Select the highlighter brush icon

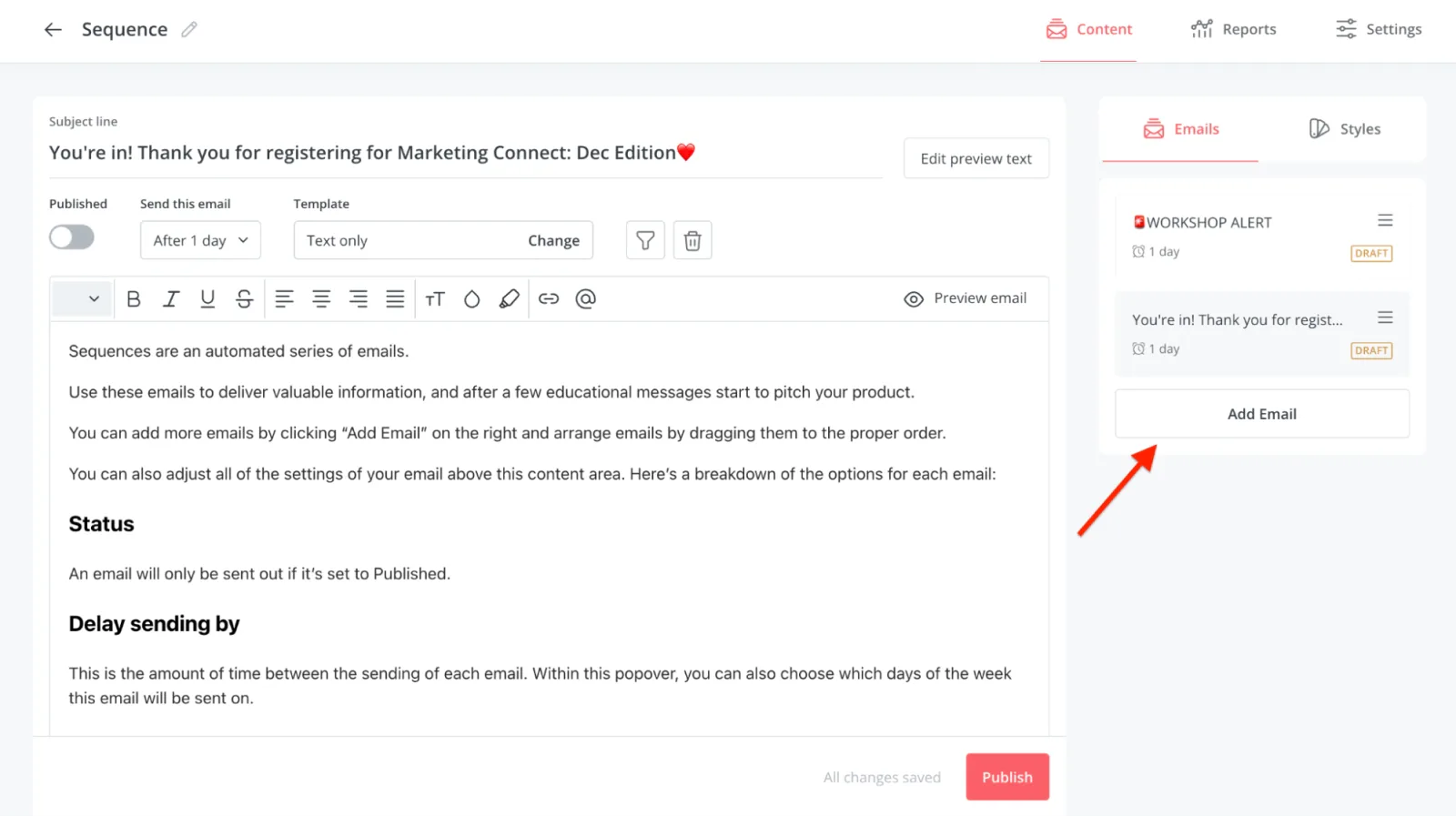click(510, 299)
